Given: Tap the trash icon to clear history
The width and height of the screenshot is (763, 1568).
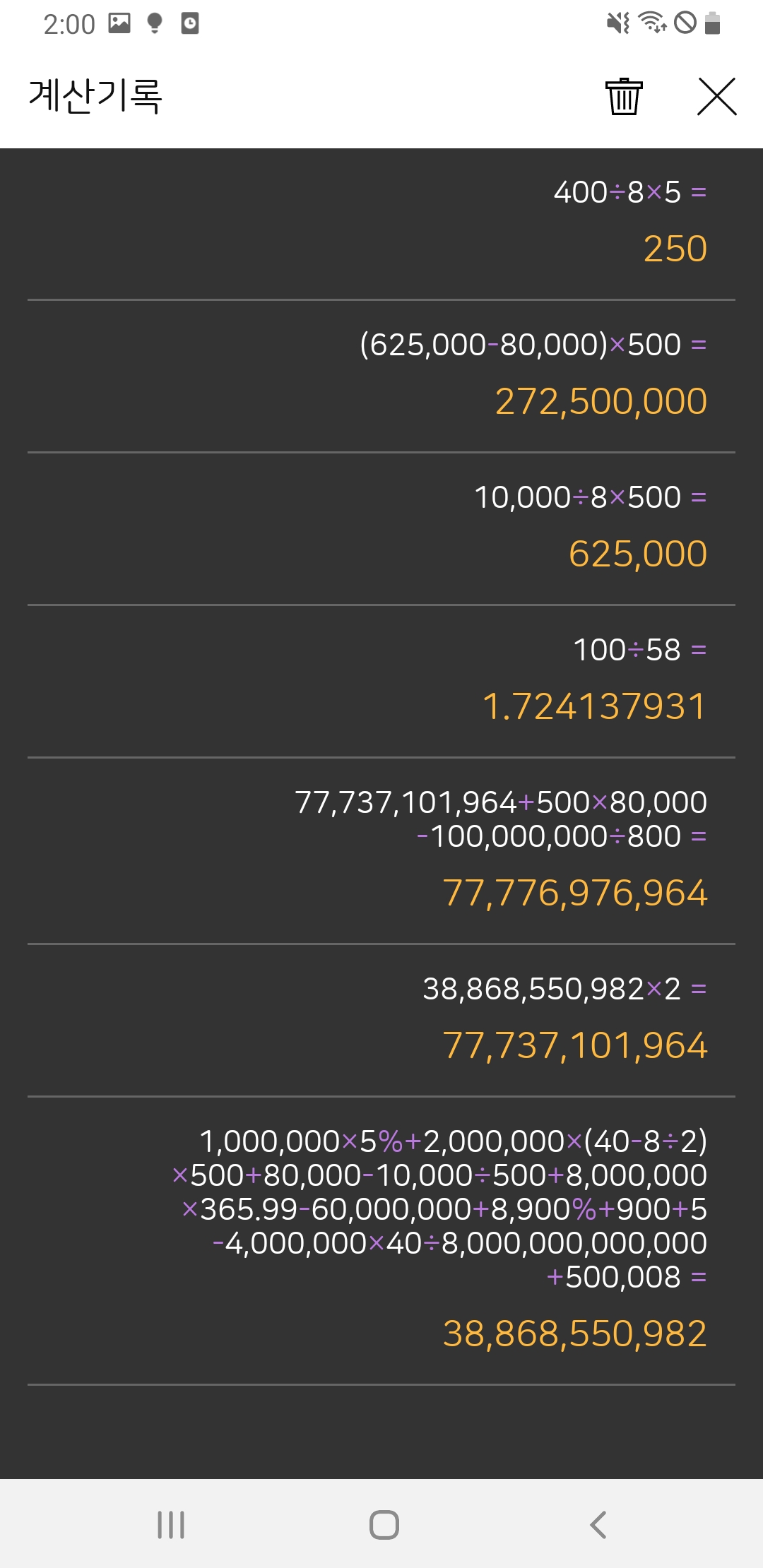Looking at the screenshot, I should point(624,96).
